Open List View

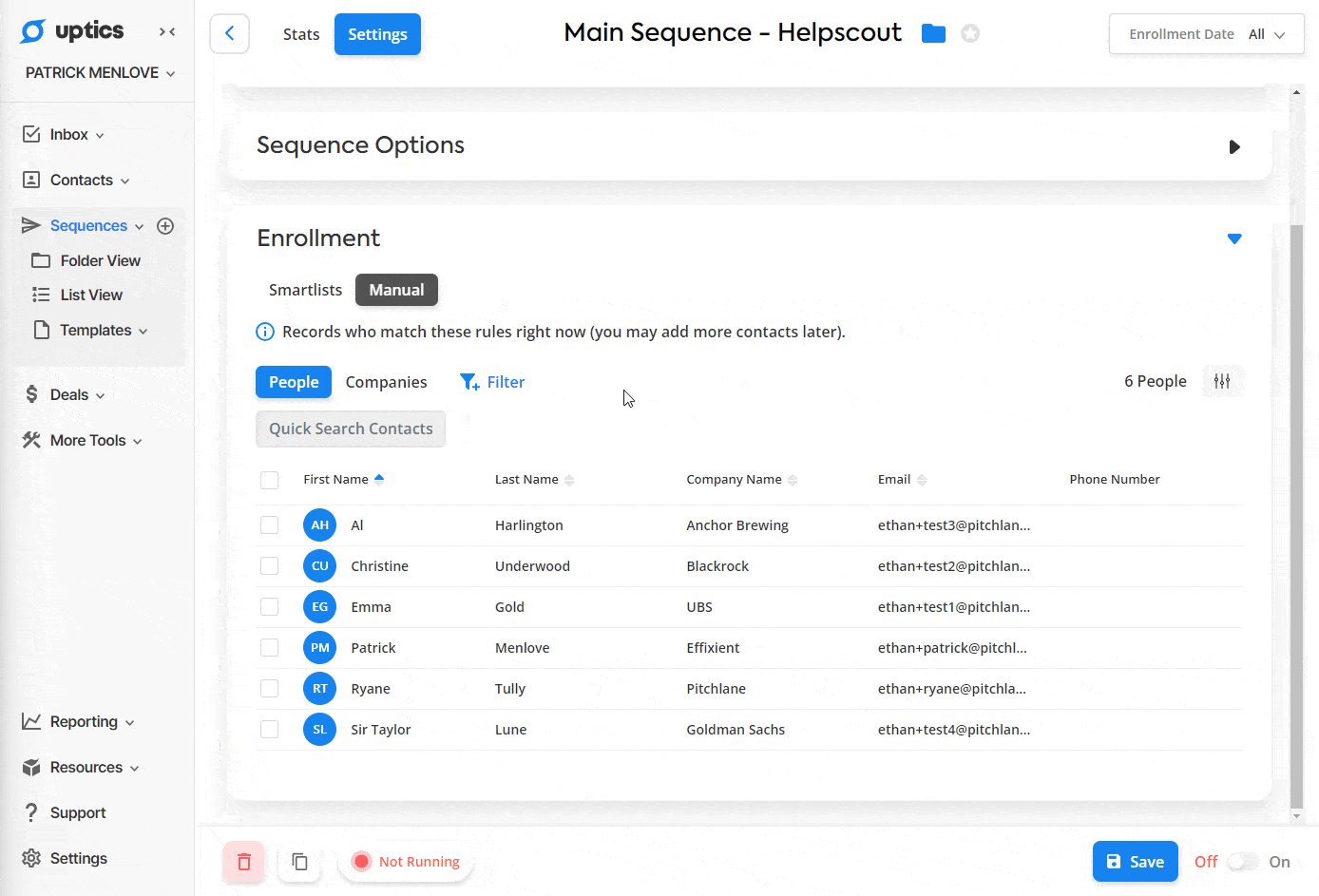click(77, 295)
